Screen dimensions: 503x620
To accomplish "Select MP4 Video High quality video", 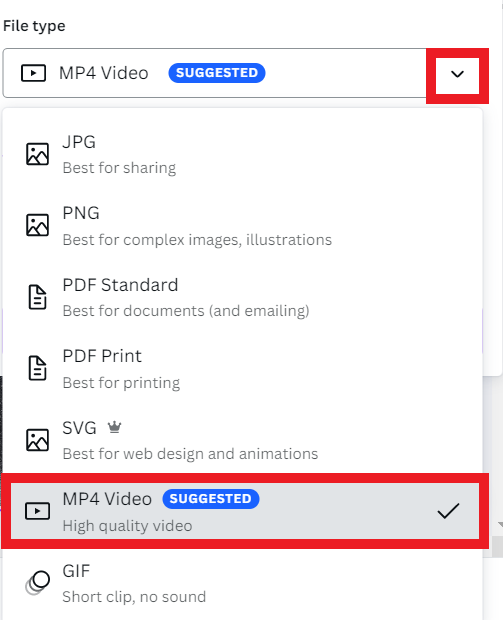I will (245, 511).
